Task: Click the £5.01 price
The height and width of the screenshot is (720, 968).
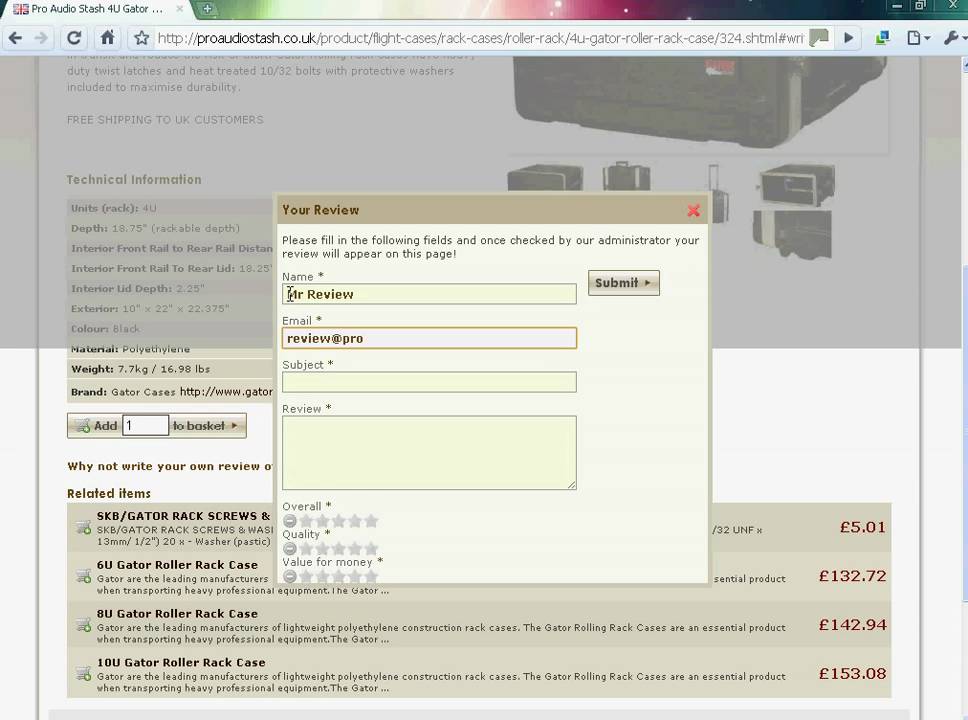Action: [x=862, y=527]
